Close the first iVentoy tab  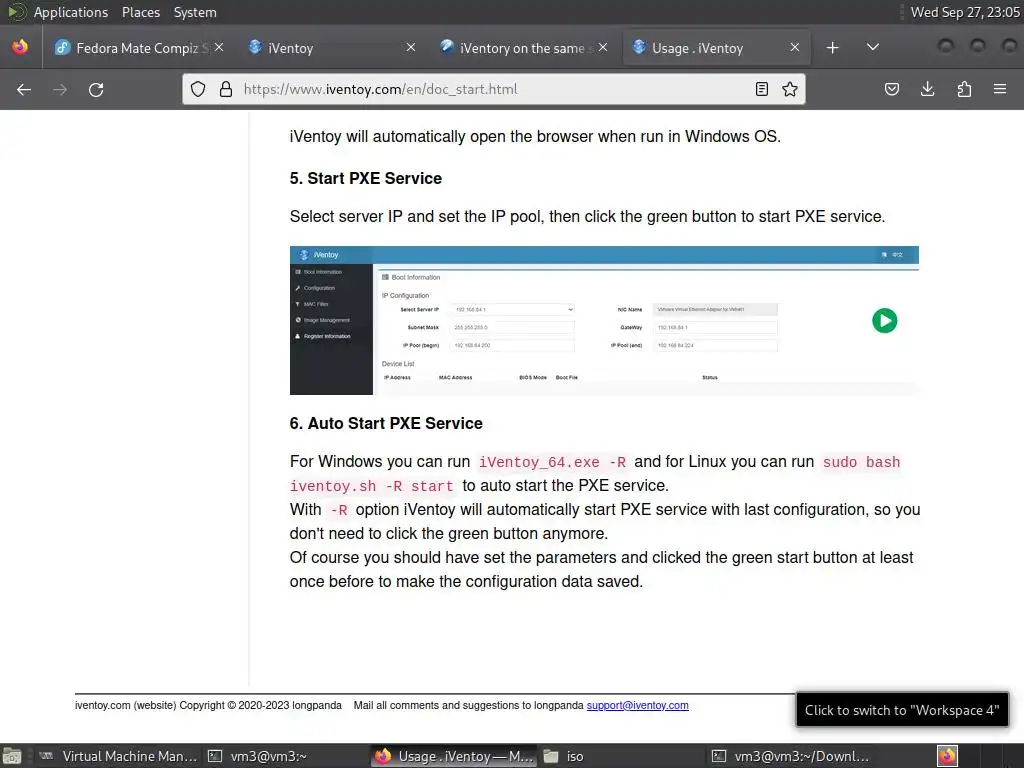click(x=411, y=47)
